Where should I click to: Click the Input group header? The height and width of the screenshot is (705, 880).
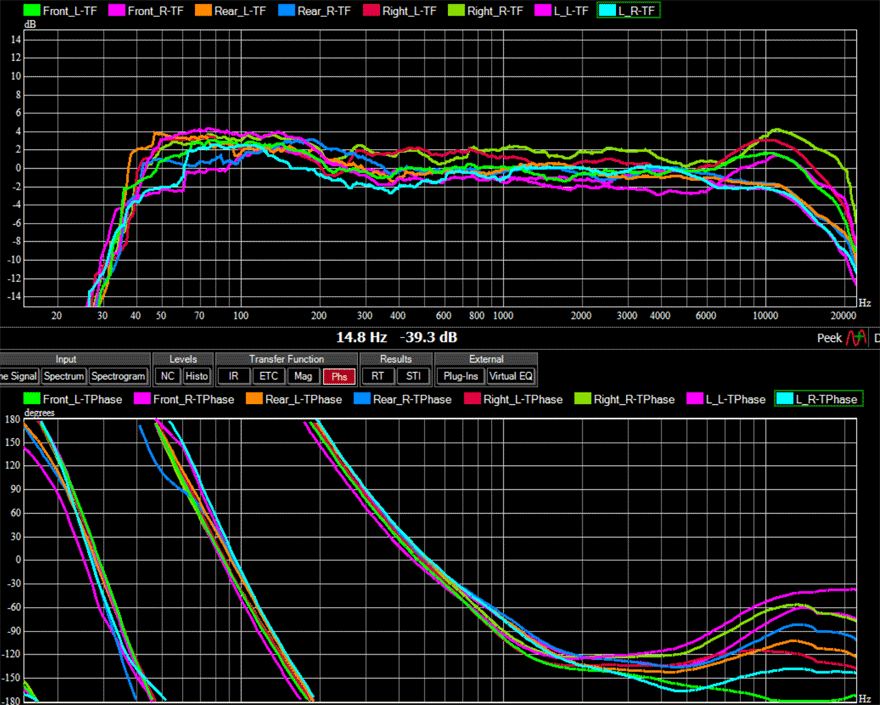[66, 359]
